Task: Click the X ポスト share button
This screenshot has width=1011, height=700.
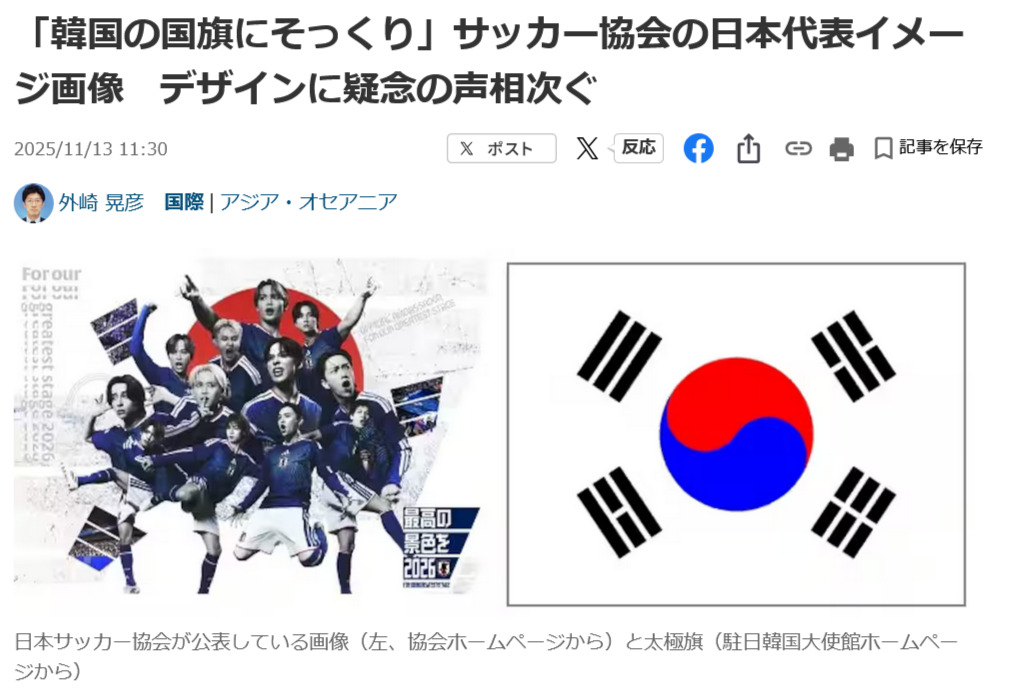Action: point(501,148)
